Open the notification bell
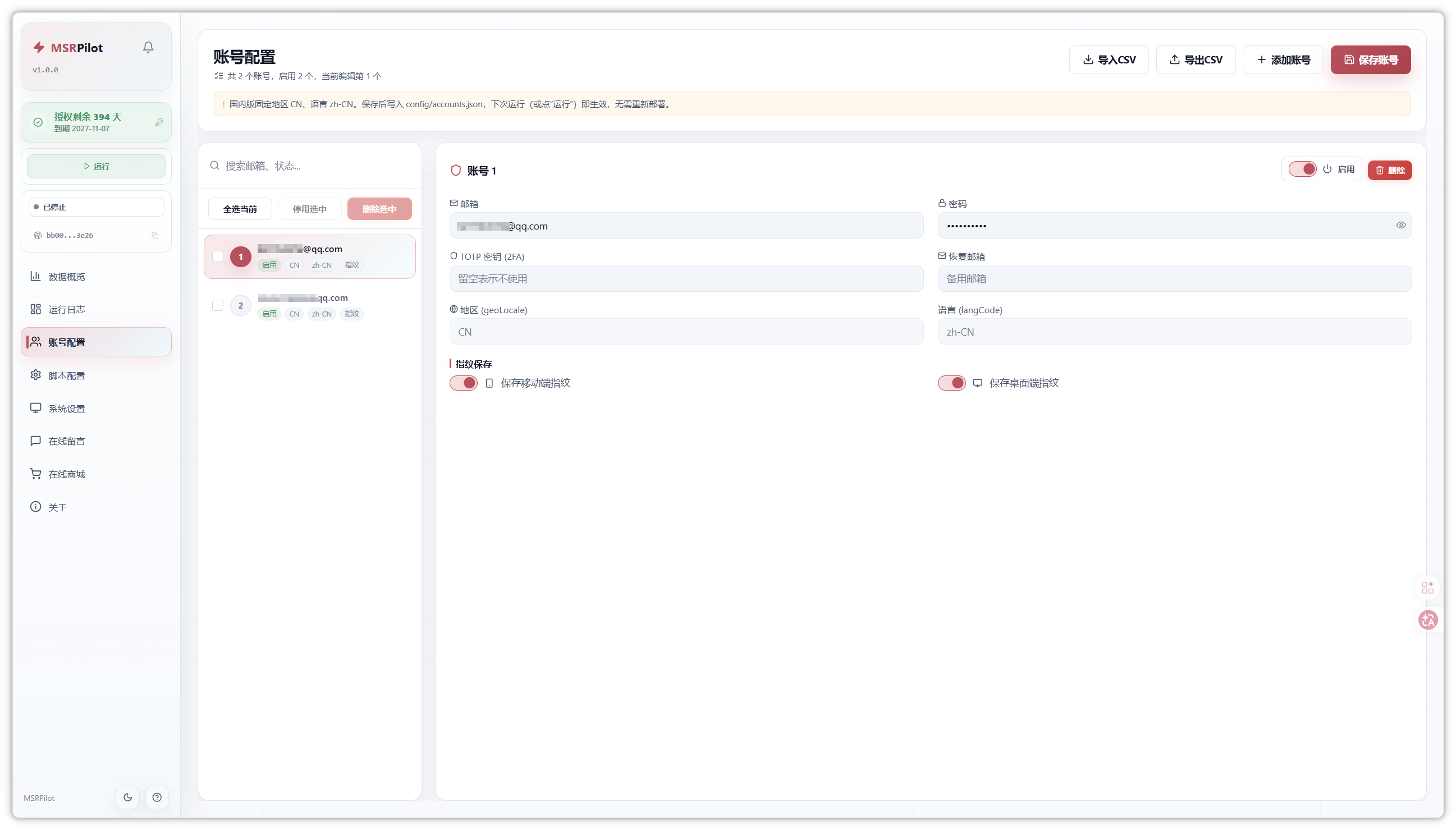 [x=148, y=47]
